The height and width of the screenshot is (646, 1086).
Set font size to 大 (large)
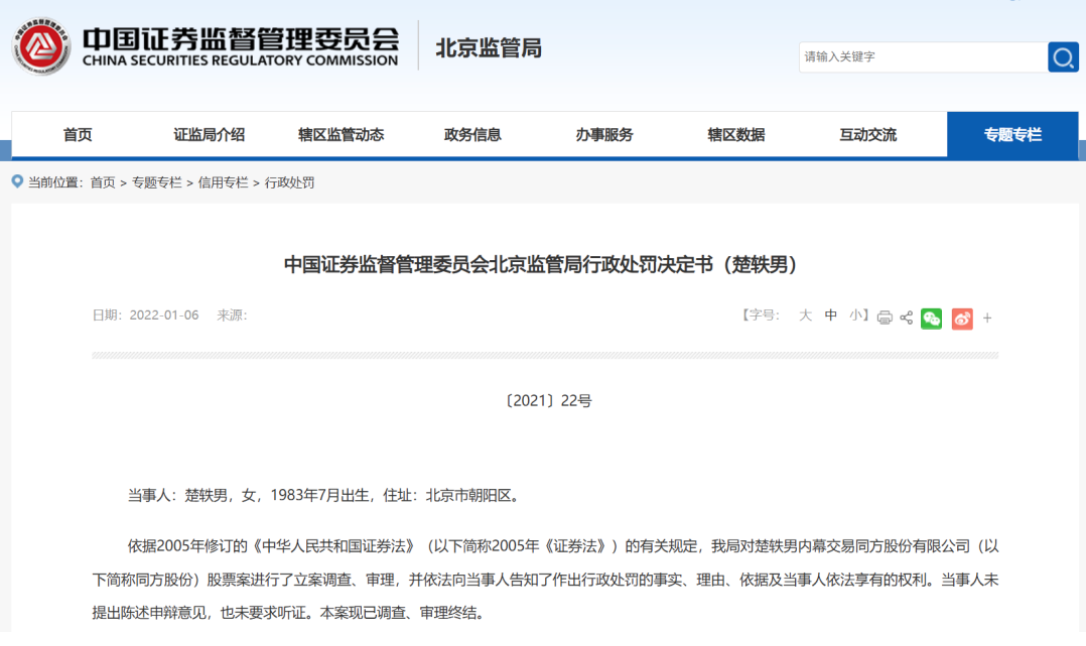(x=805, y=315)
